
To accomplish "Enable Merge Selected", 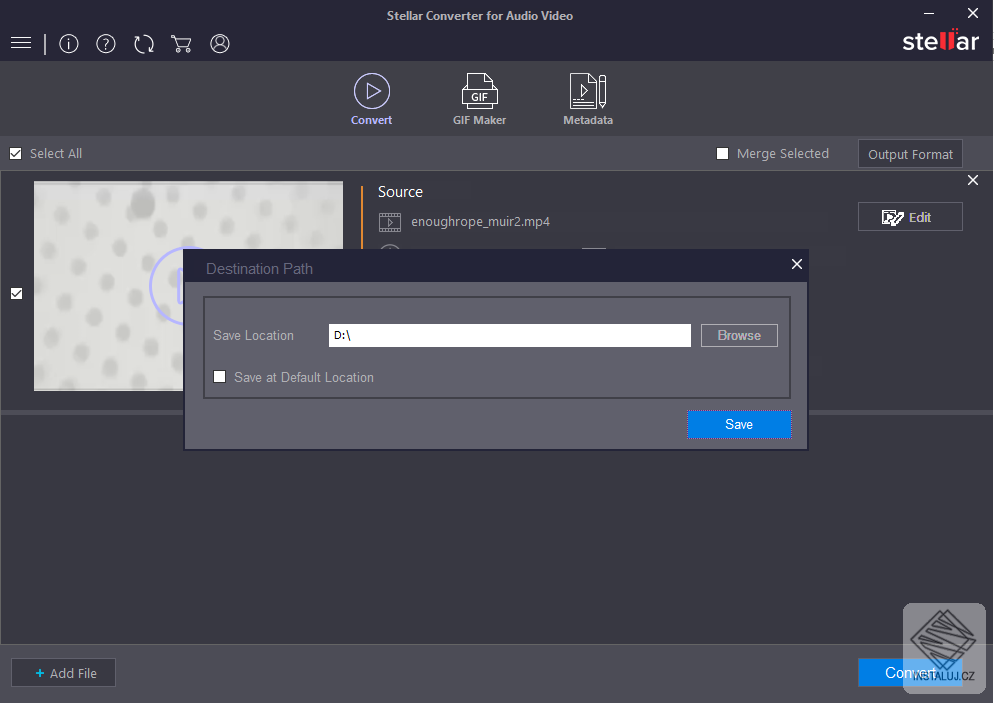I will pyautogui.click(x=722, y=153).
